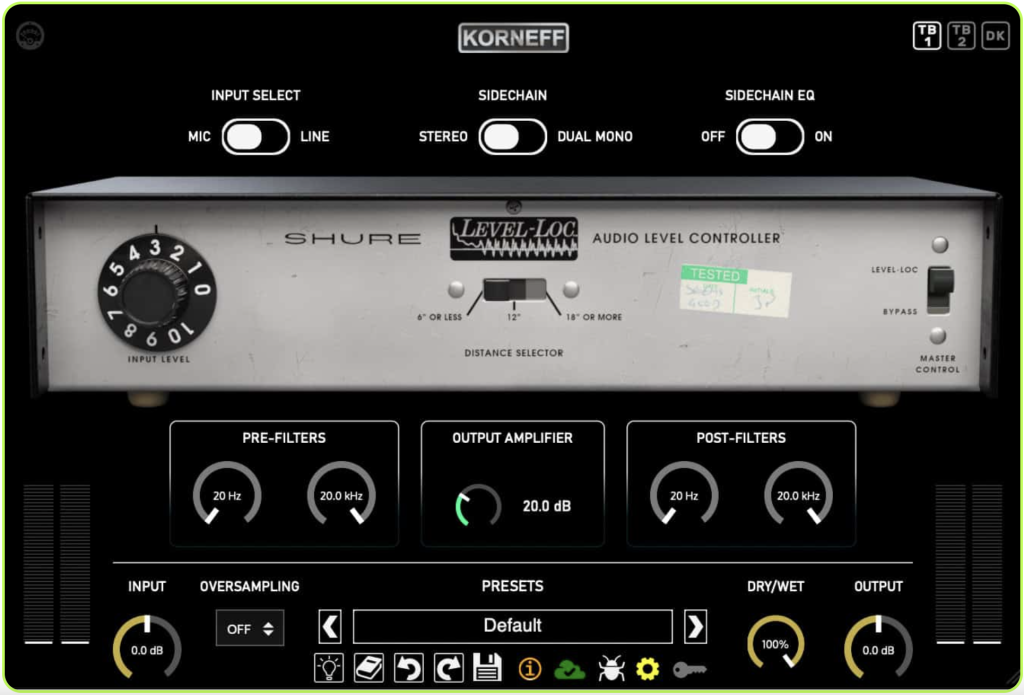Select the TB 1 model button
This screenshot has height=695, width=1024.
(927, 35)
